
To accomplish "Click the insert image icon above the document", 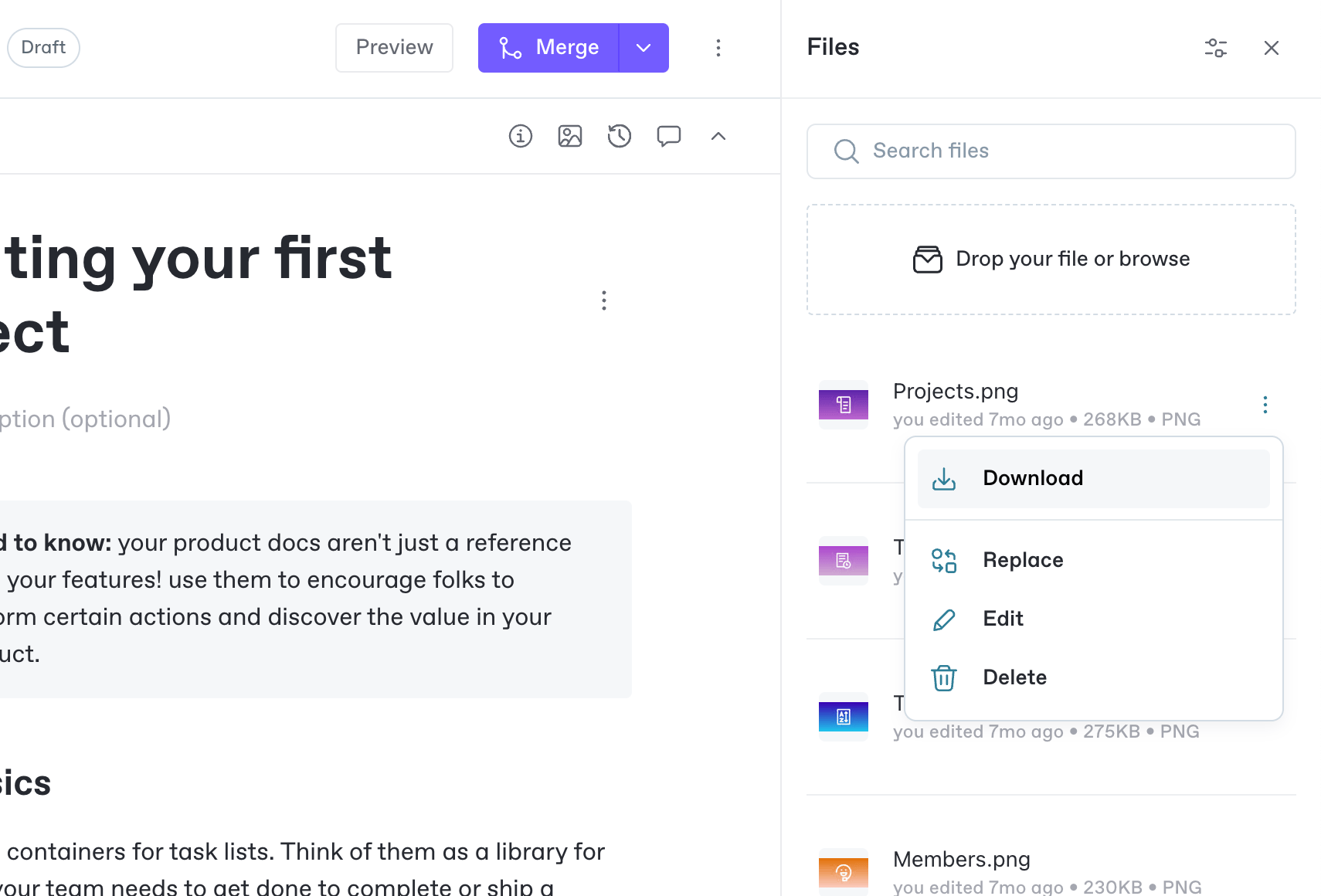I will tap(570, 136).
